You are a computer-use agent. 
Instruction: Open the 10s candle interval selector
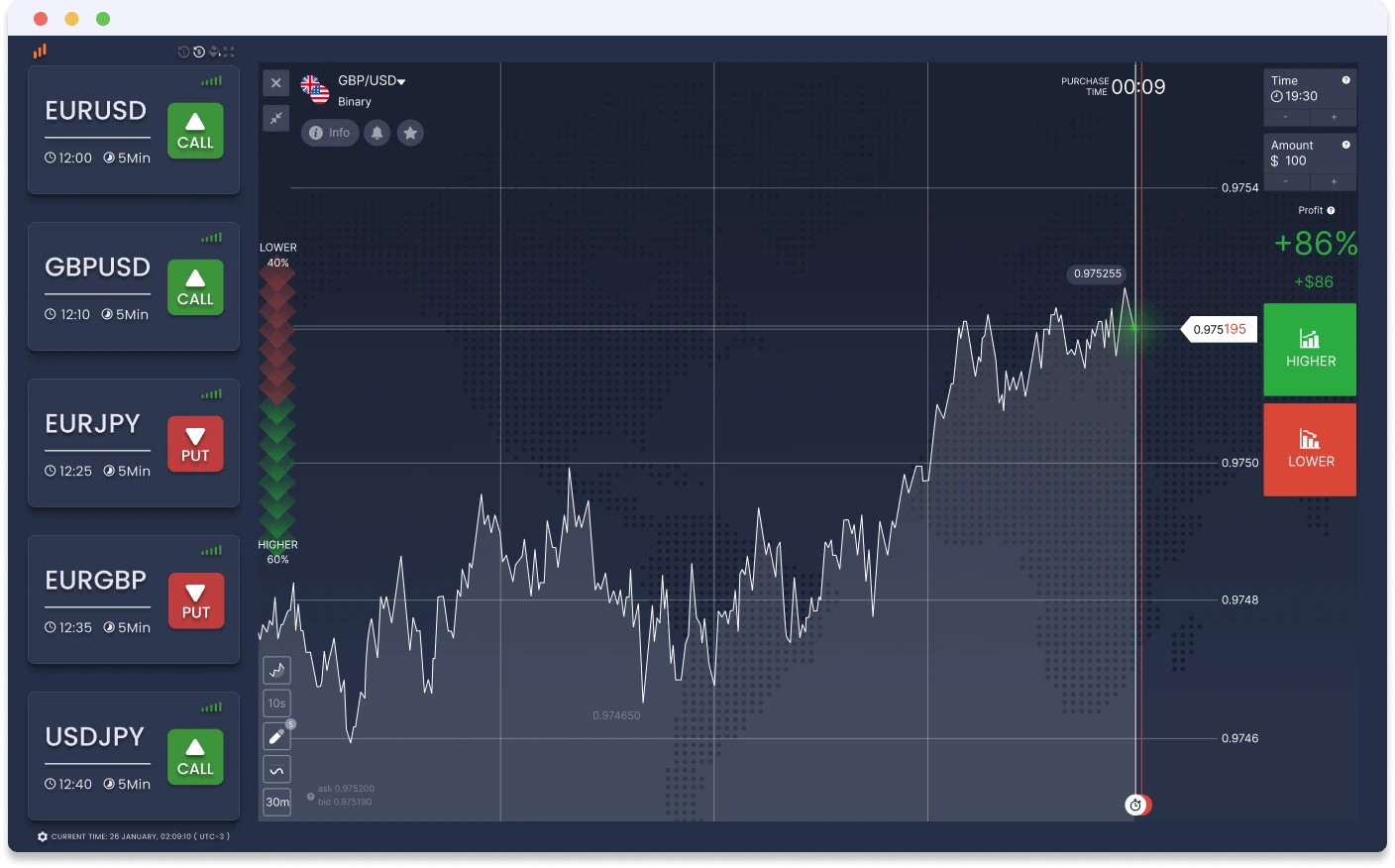277,704
